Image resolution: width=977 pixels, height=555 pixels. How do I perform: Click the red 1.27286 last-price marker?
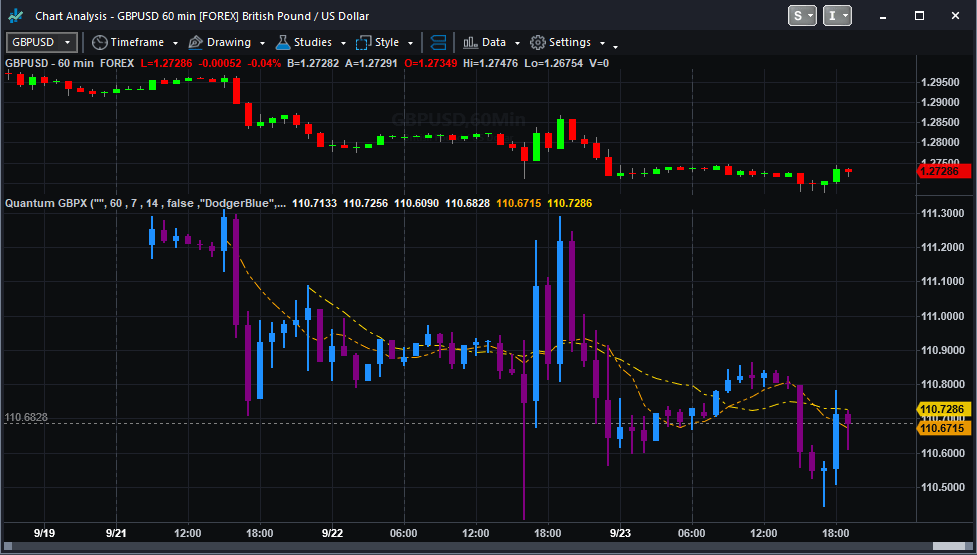[945, 171]
